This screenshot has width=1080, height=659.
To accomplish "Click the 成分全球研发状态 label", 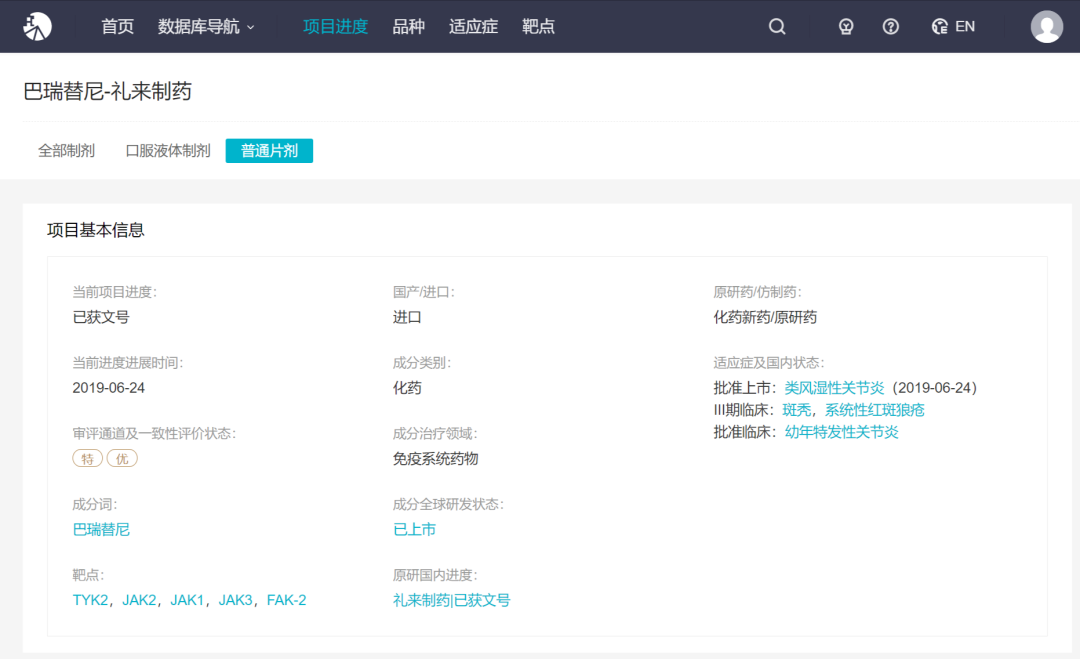I will tap(448, 505).
